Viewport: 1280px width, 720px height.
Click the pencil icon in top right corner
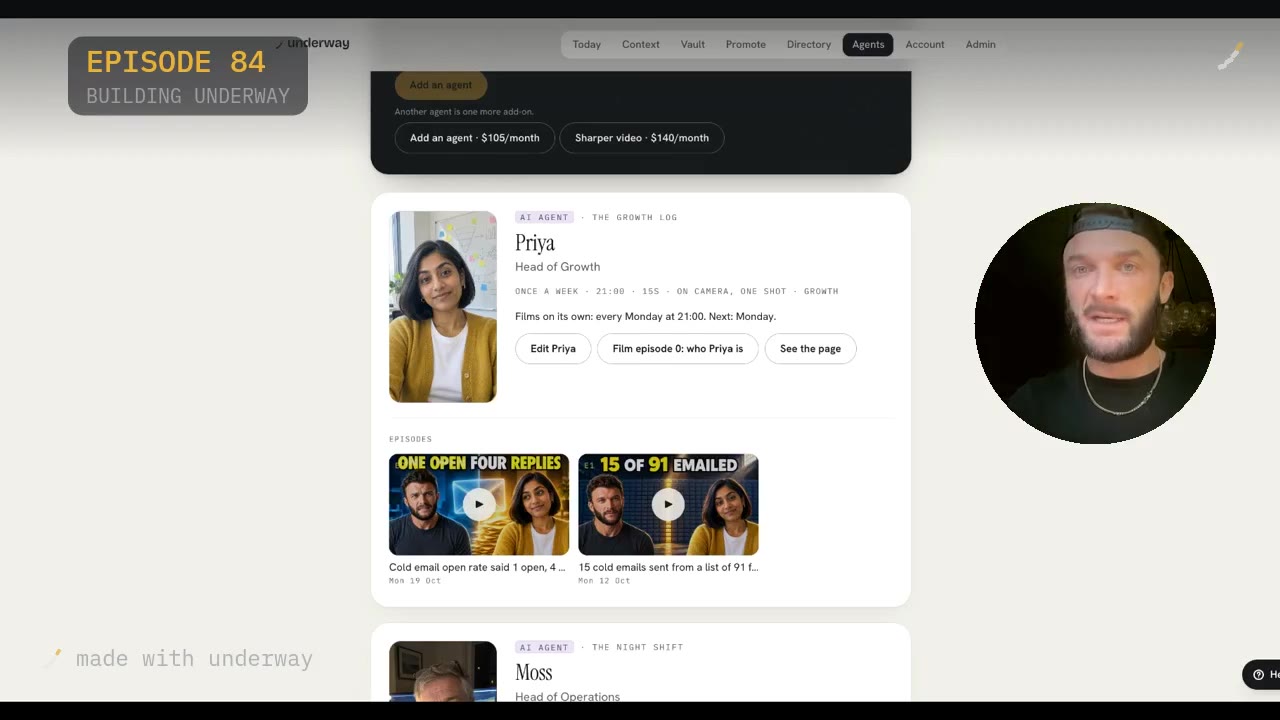[1229, 57]
